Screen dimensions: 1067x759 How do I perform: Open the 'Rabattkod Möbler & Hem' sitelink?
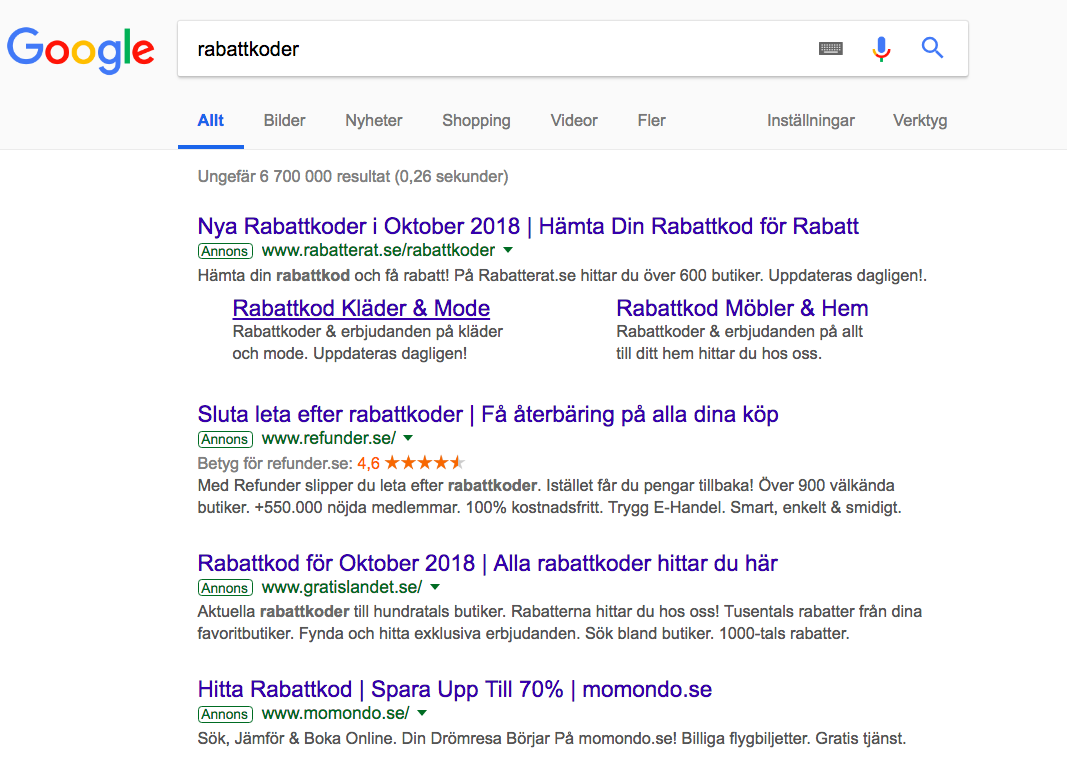[x=742, y=308]
